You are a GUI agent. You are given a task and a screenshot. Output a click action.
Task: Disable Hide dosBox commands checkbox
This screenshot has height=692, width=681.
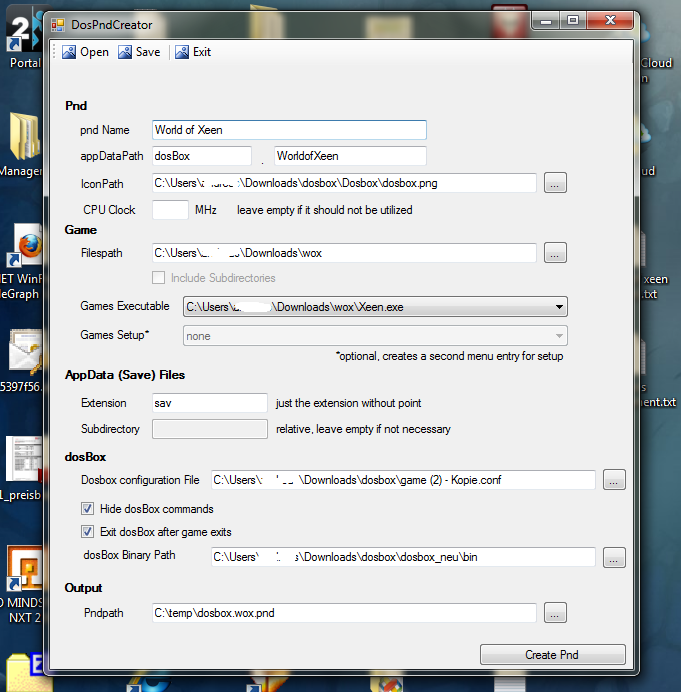88,509
